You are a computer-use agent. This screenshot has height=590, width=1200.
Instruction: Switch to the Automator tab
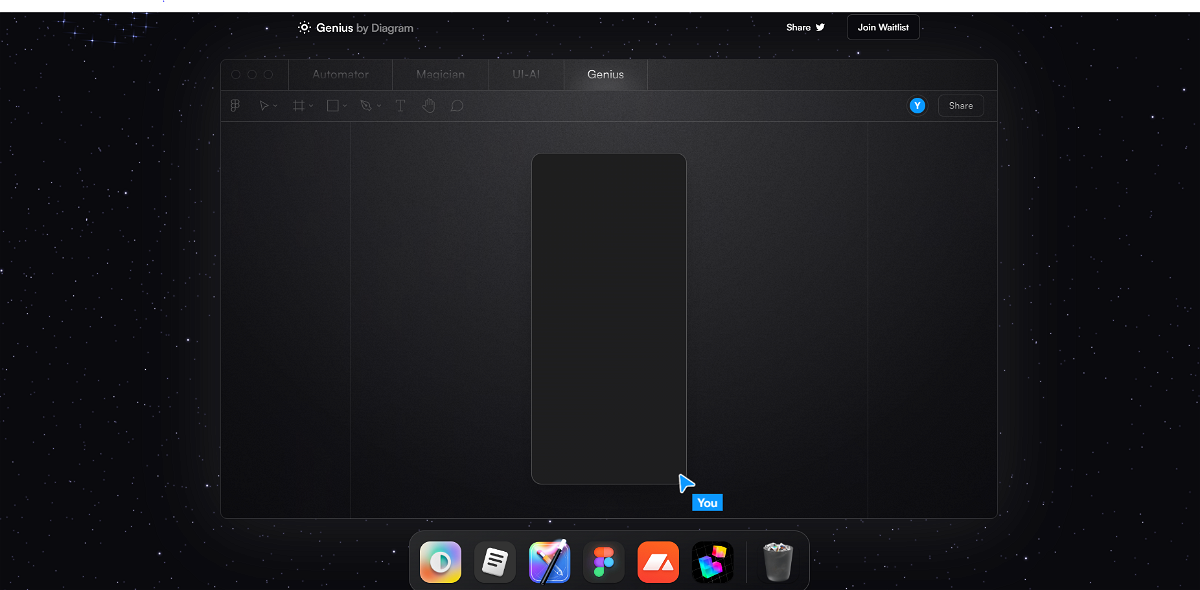(340, 75)
